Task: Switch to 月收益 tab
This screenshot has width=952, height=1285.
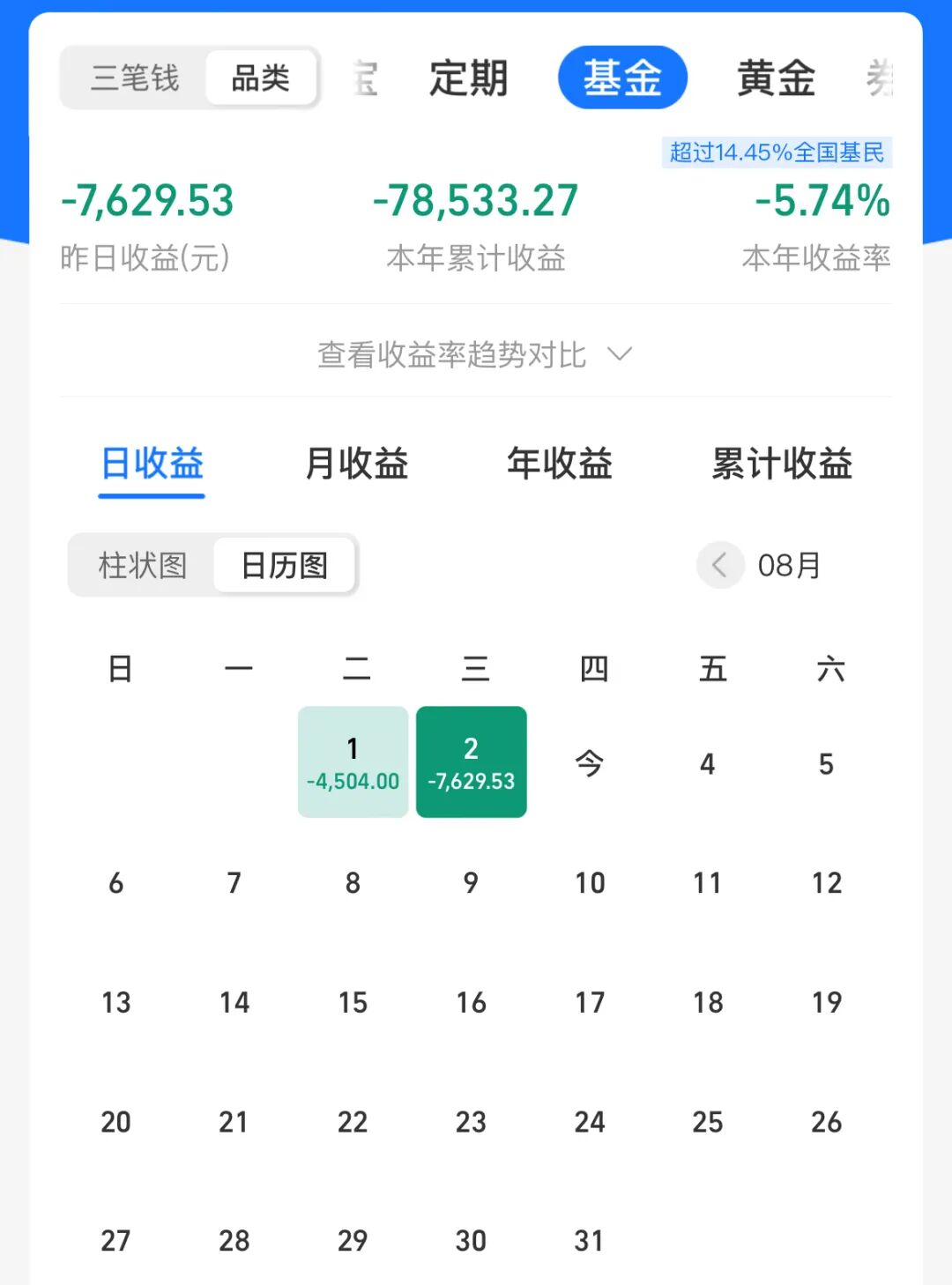Action: point(356,464)
